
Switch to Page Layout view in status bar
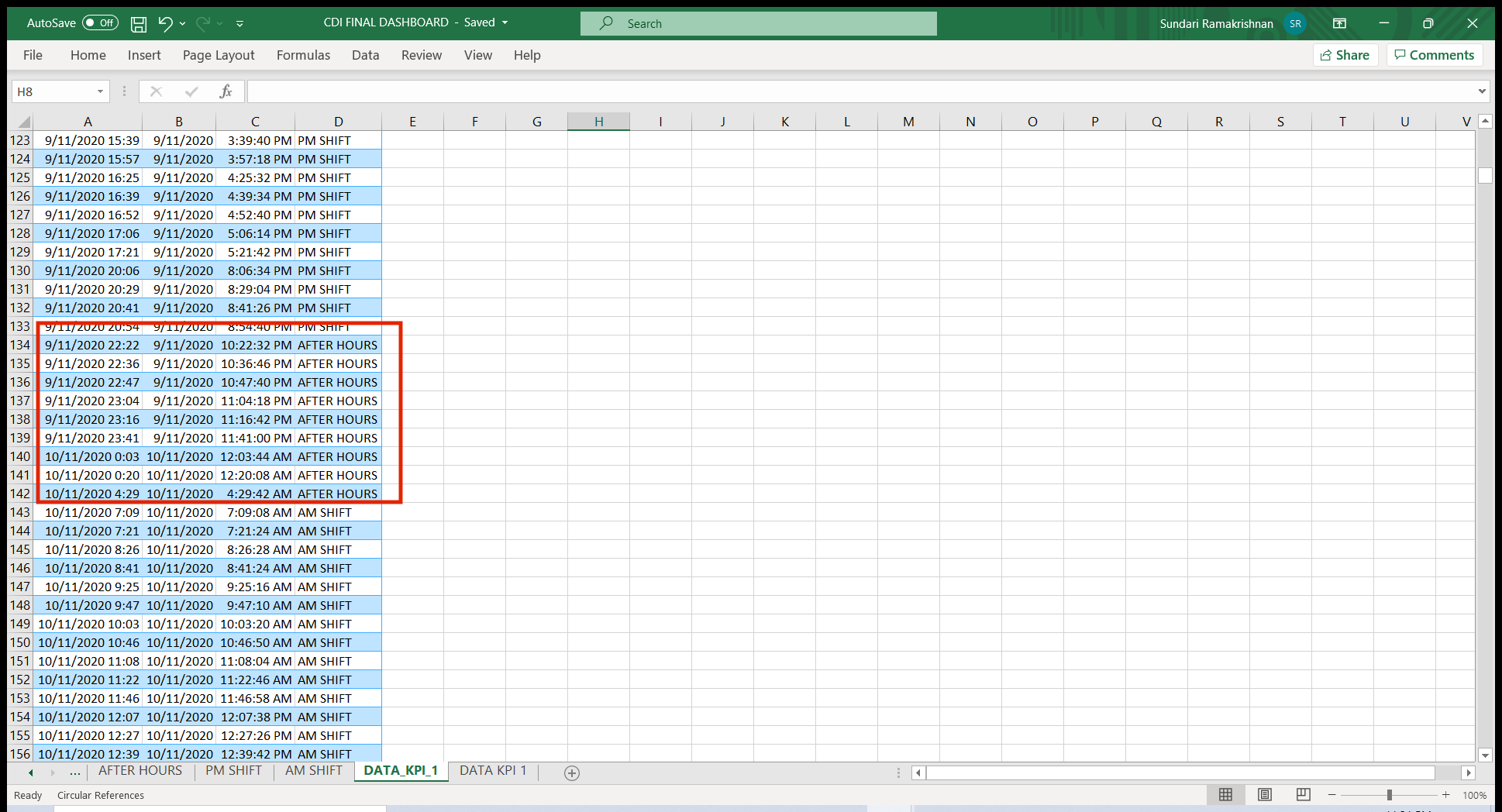pos(1264,794)
